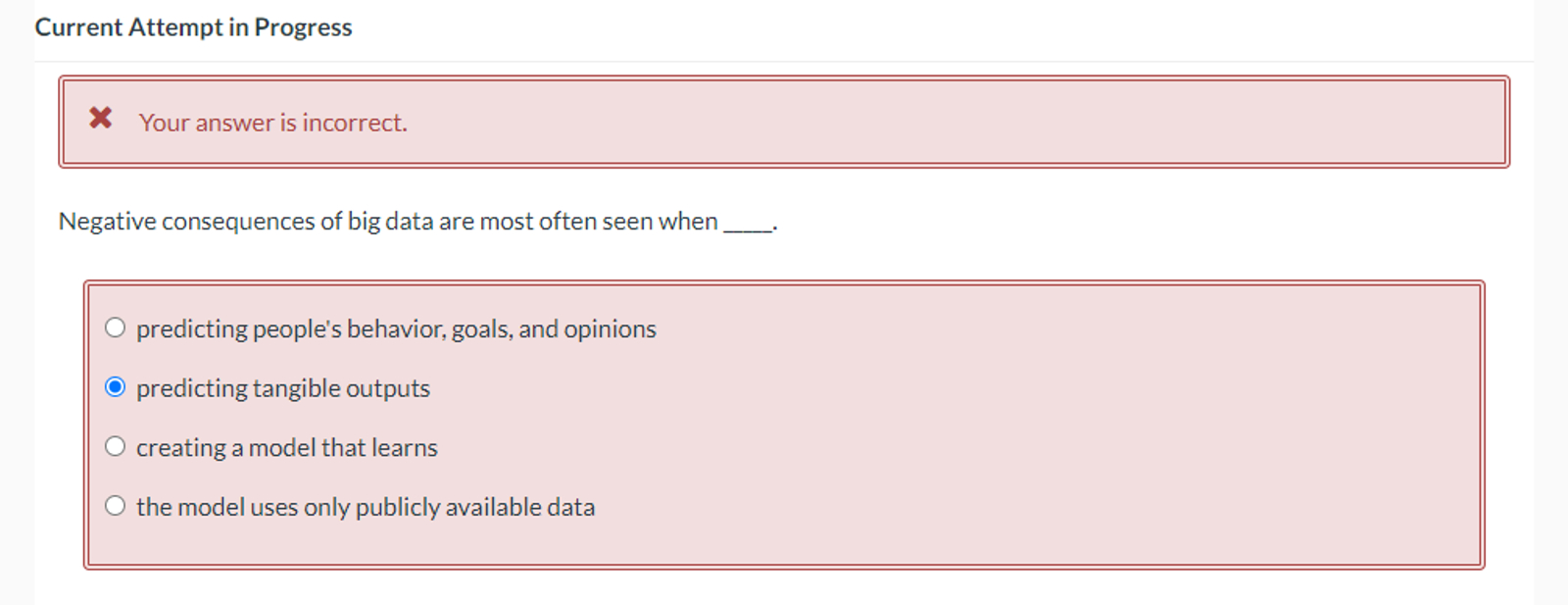This screenshot has height=605, width=1568.
Task: Select "creating a model that learns"
Action: [116, 446]
